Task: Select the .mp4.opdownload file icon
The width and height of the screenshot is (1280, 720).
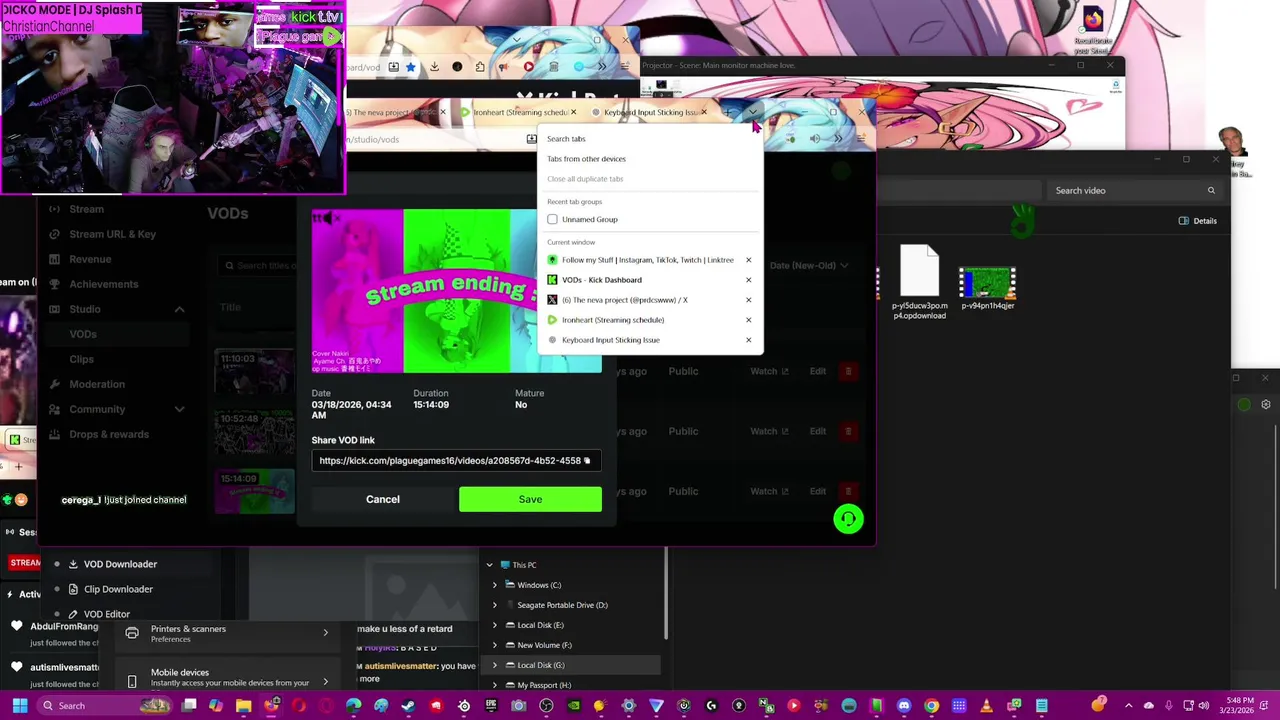Action: point(919,271)
